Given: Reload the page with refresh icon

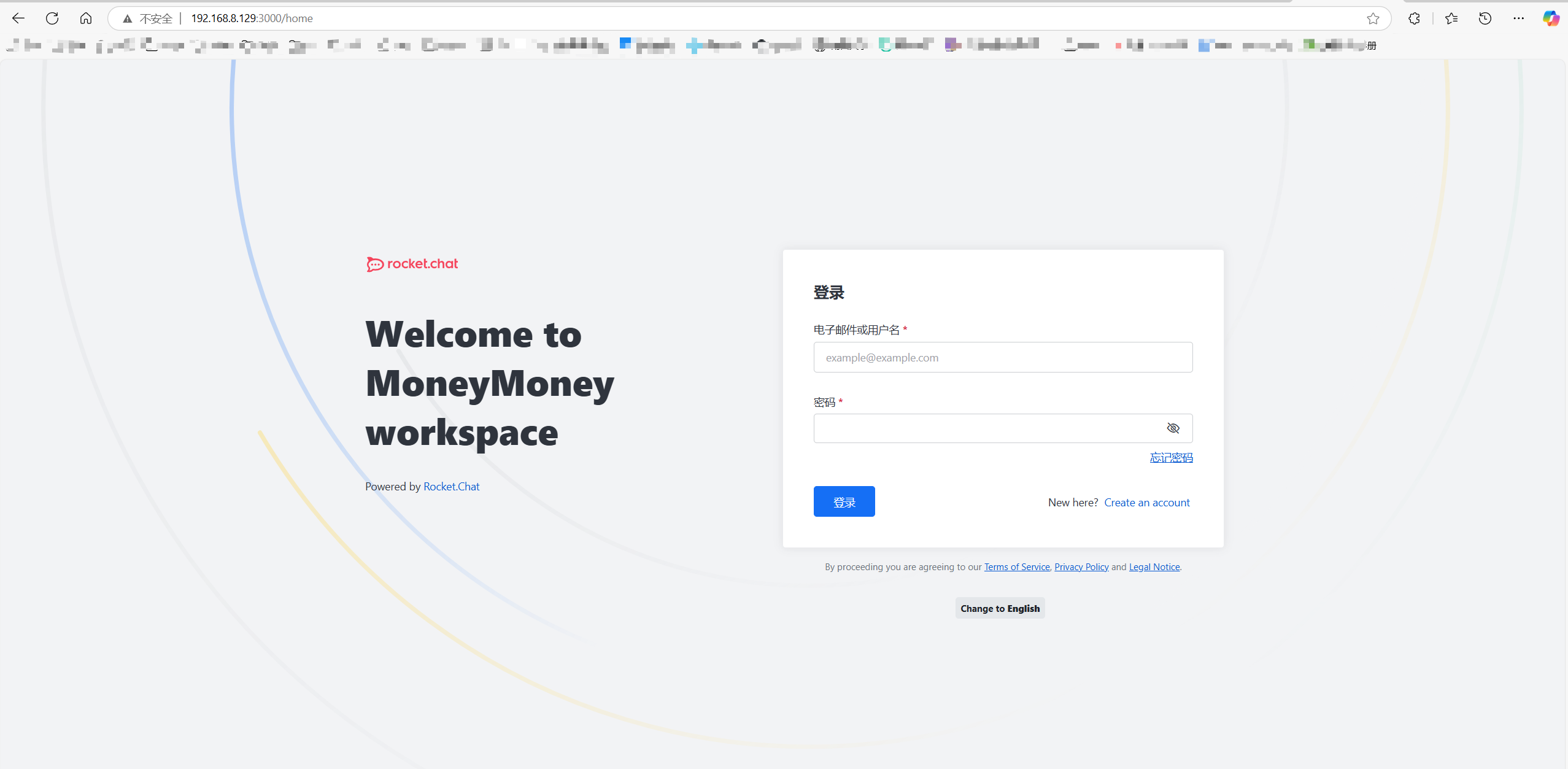Looking at the screenshot, I should pos(52,18).
